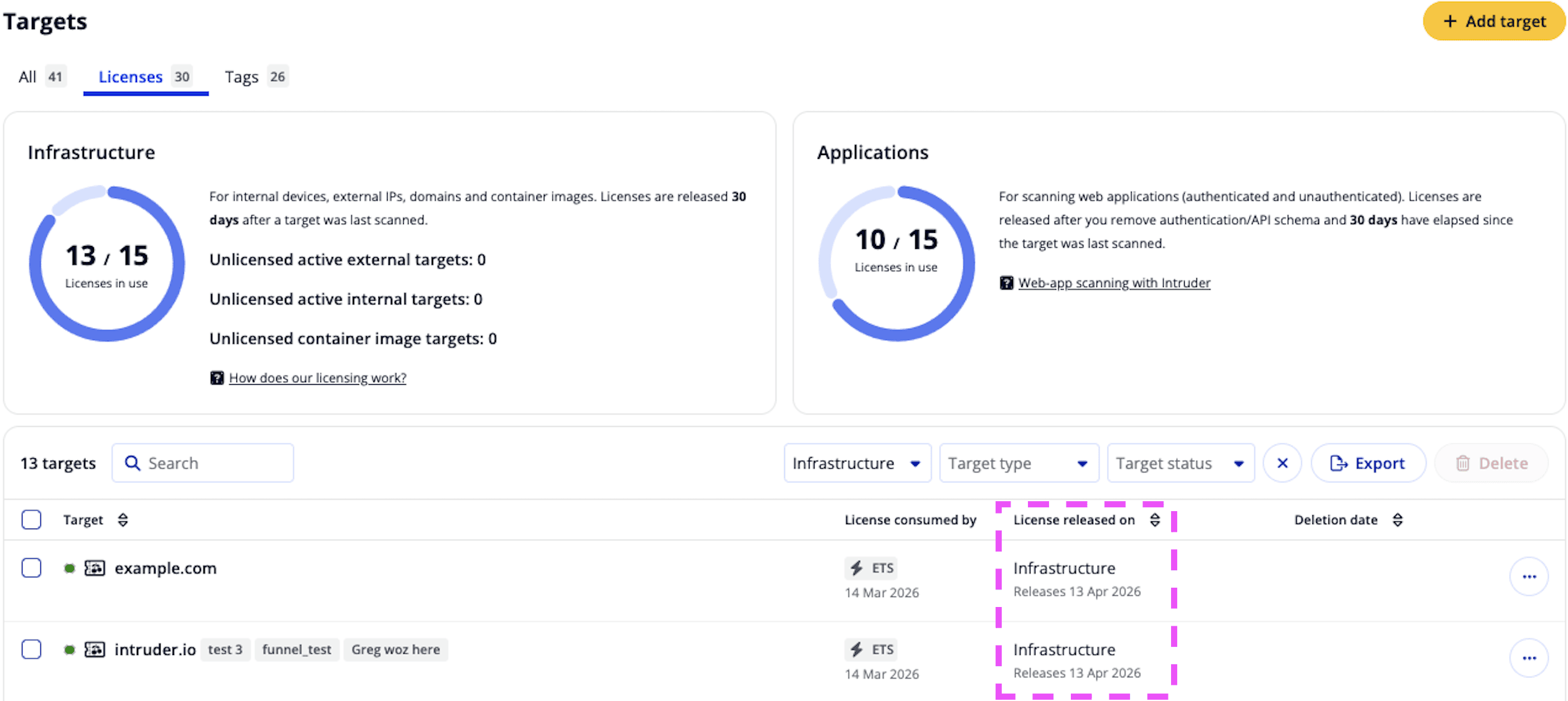This screenshot has height=701, width=1568.
Task: Expand the Target type dropdown
Action: click(1019, 463)
